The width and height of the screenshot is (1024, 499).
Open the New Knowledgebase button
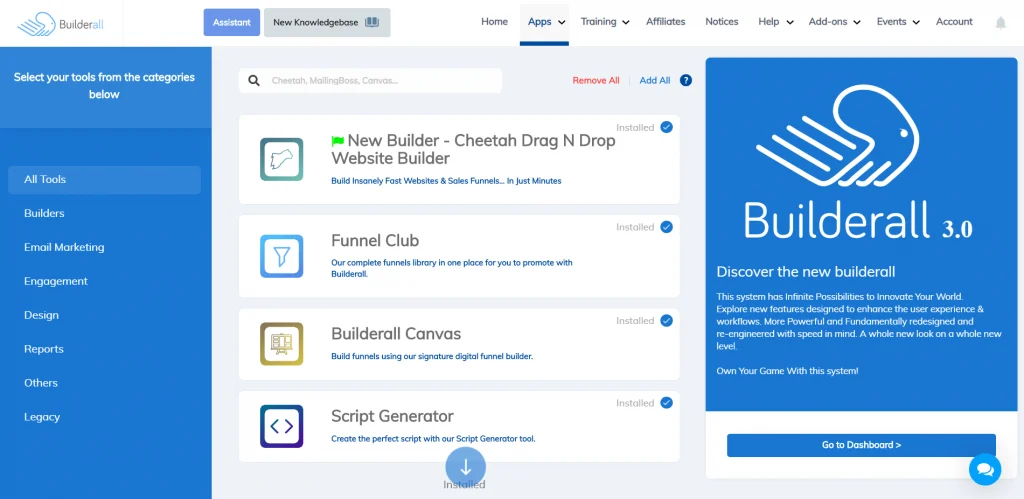pyautogui.click(x=326, y=22)
